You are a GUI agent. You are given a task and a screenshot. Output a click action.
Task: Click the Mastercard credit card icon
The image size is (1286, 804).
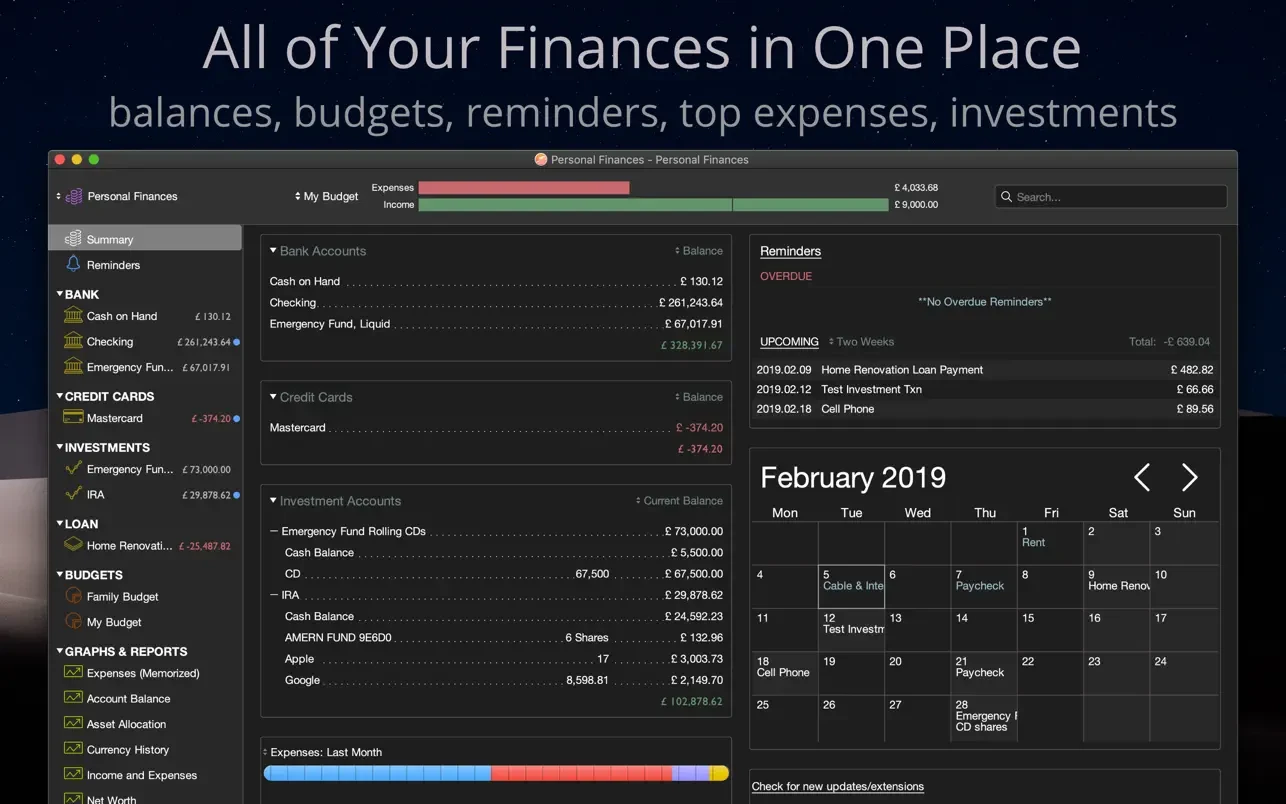73,418
